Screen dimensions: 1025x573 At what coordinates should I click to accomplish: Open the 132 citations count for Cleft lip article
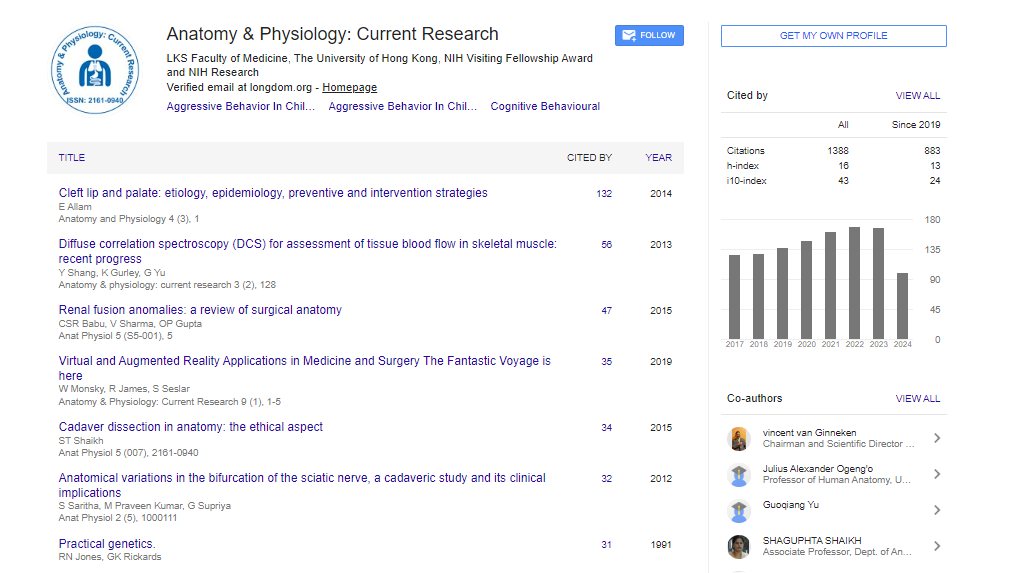coord(604,194)
